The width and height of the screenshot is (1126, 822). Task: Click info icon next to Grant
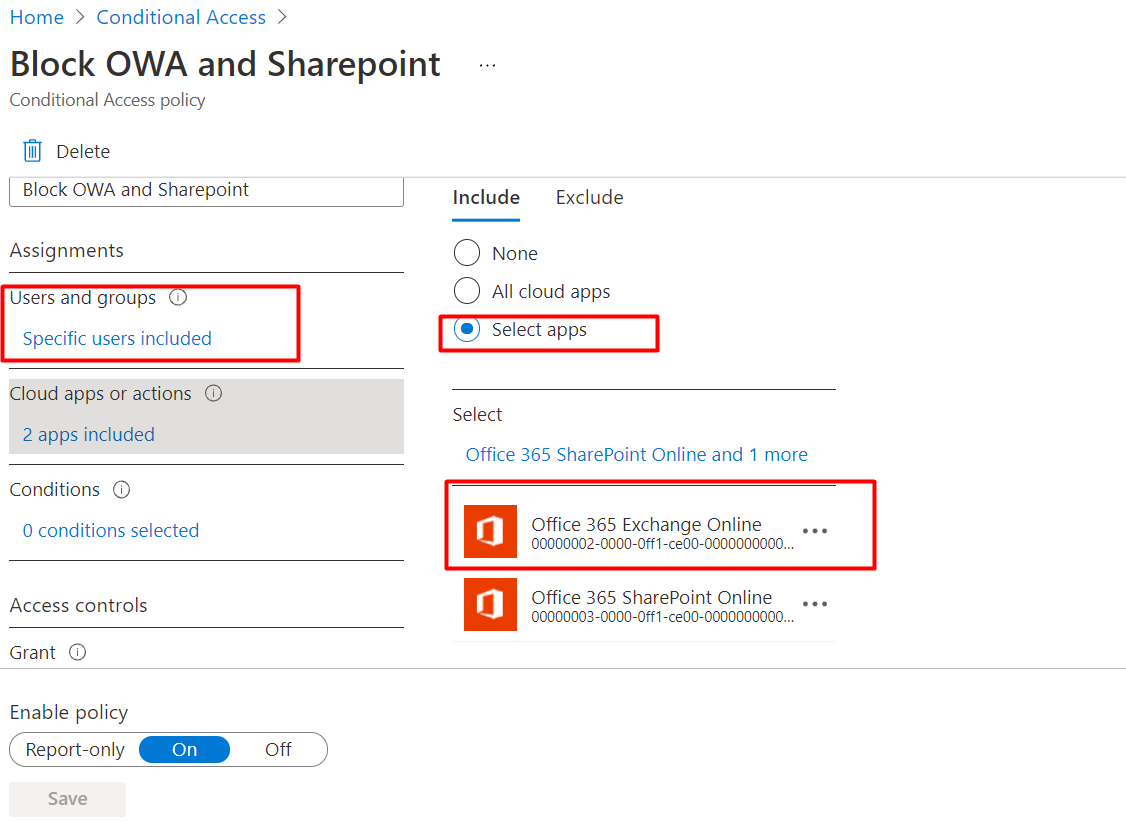(x=78, y=652)
